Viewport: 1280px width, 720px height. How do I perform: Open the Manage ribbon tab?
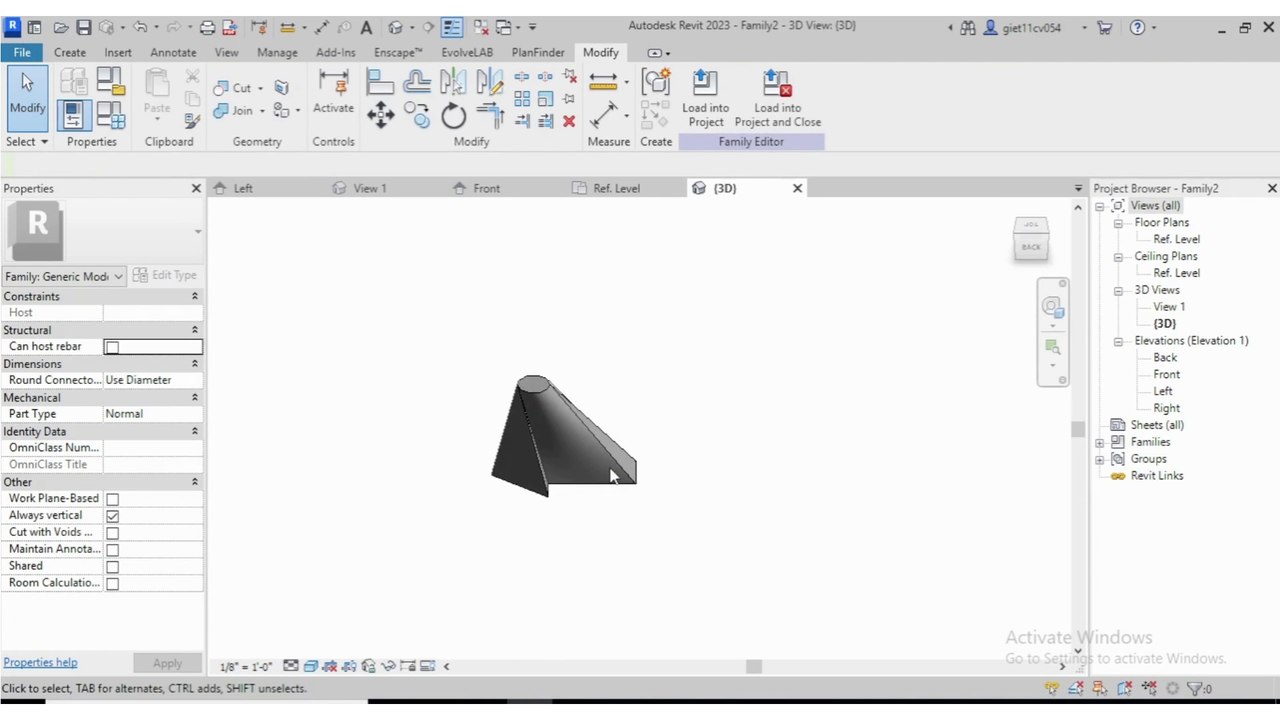point(277,52)
